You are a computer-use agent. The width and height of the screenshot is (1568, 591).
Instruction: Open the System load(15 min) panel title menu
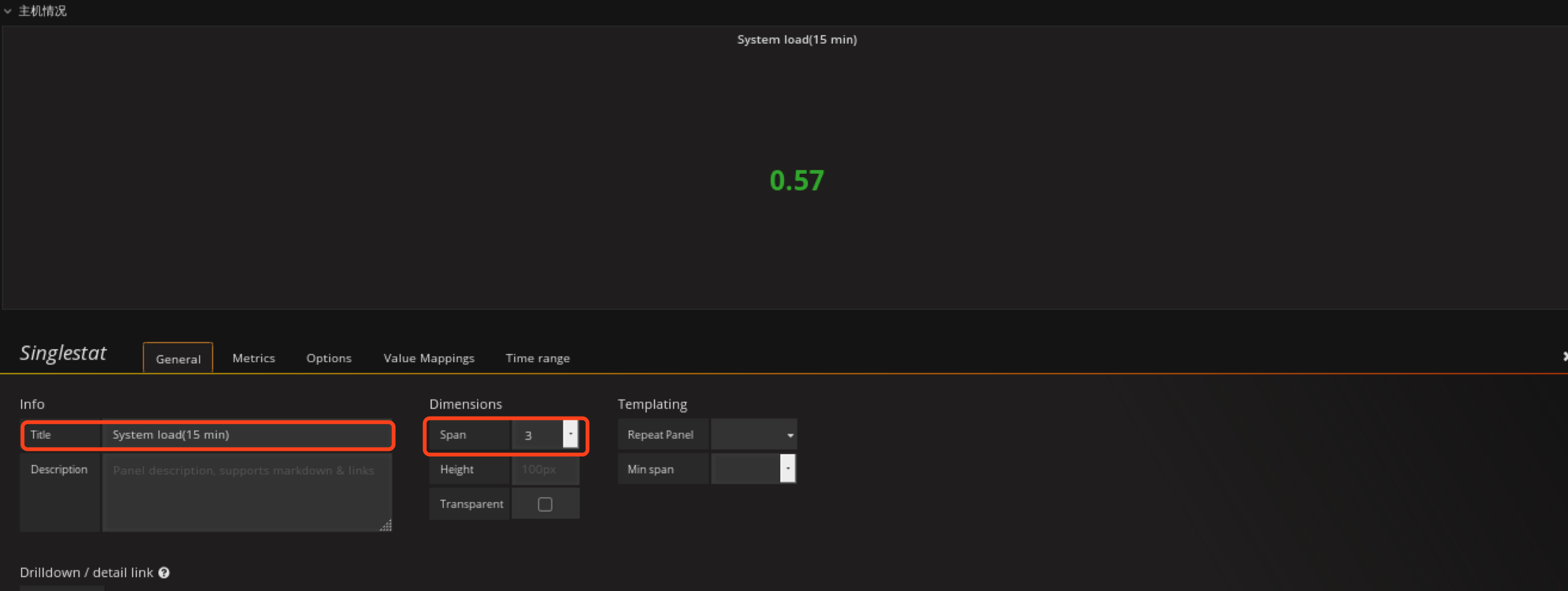pyautogui.click(x=797, y=39)
